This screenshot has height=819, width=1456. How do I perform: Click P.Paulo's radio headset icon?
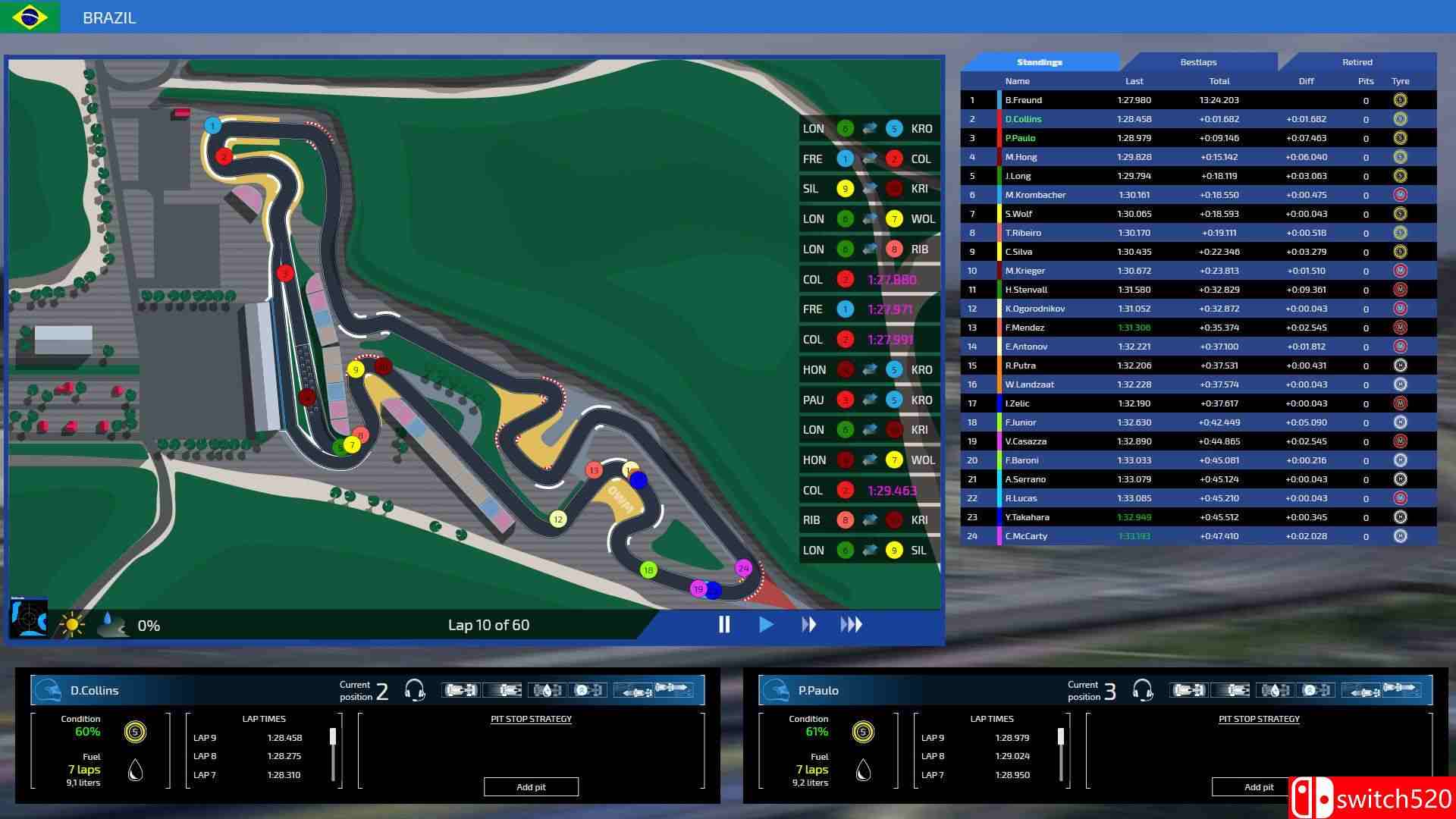[1143, 690]
